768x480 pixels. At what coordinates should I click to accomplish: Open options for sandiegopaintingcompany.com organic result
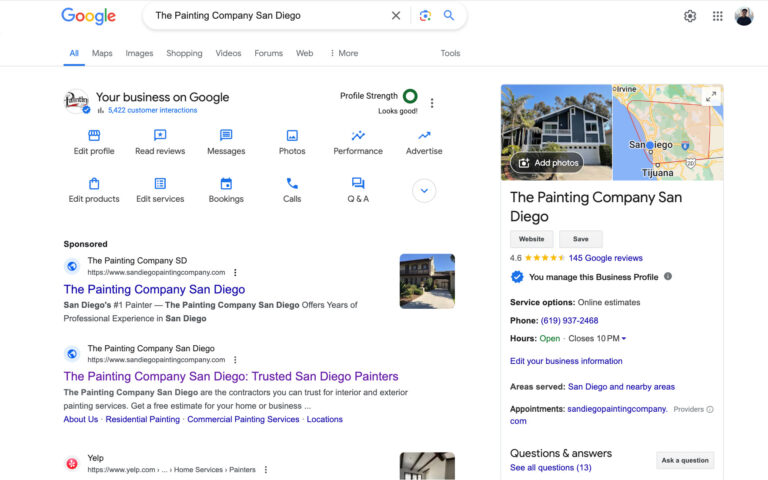(x=235, y=360)
